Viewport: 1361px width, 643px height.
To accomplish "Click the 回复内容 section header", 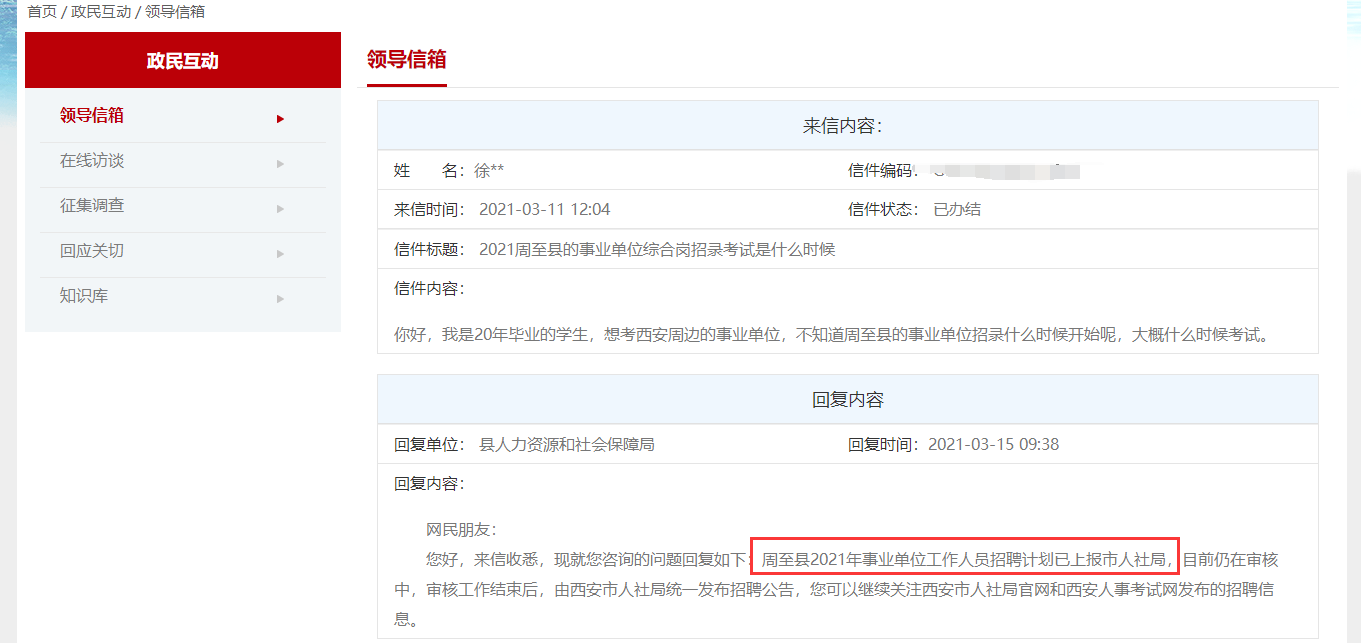I will 847,400.
